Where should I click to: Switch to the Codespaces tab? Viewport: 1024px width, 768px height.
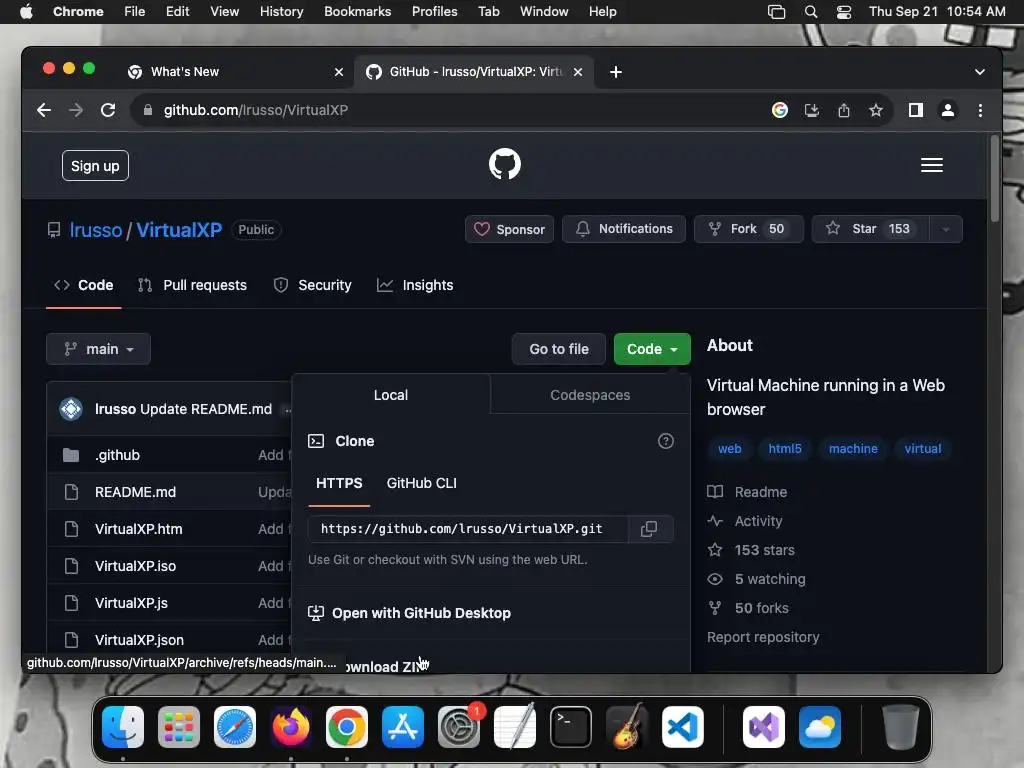[x=590, y=395]
